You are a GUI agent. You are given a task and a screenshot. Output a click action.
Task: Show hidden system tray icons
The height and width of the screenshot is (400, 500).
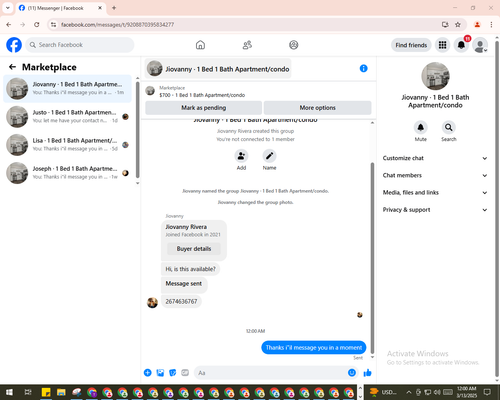(x=409, y=392)
